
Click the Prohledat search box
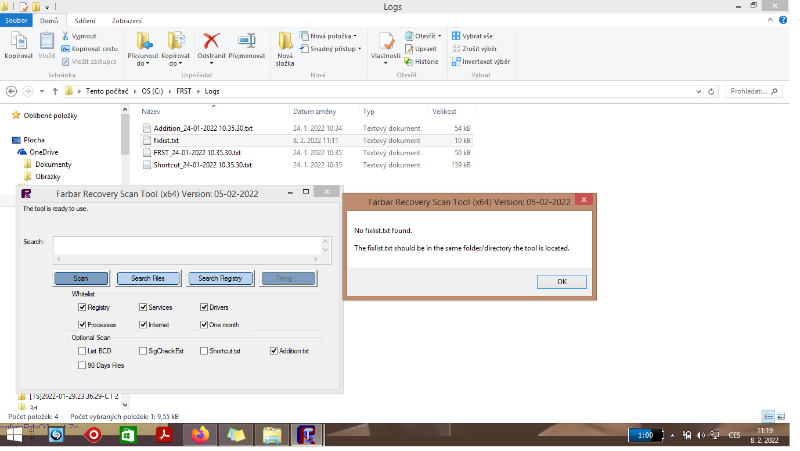click(754, 92)
